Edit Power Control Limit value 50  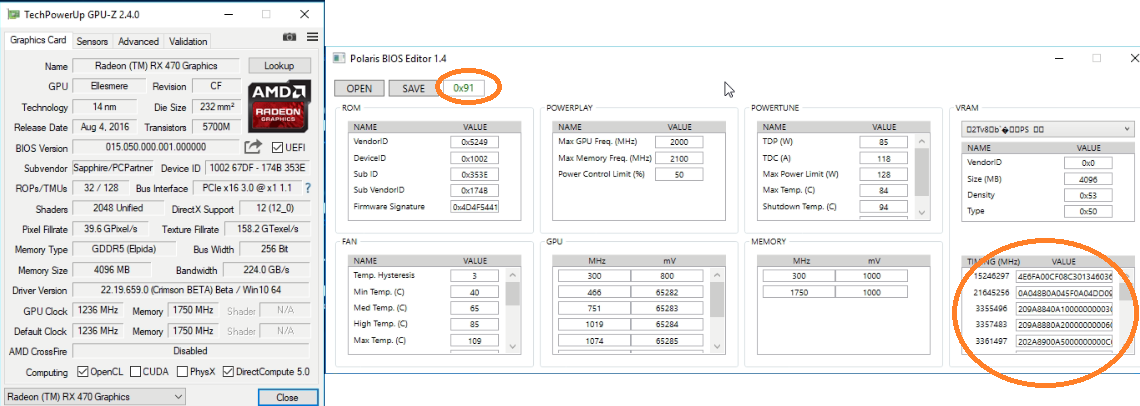pyautogui.click(x=679, y=175)
